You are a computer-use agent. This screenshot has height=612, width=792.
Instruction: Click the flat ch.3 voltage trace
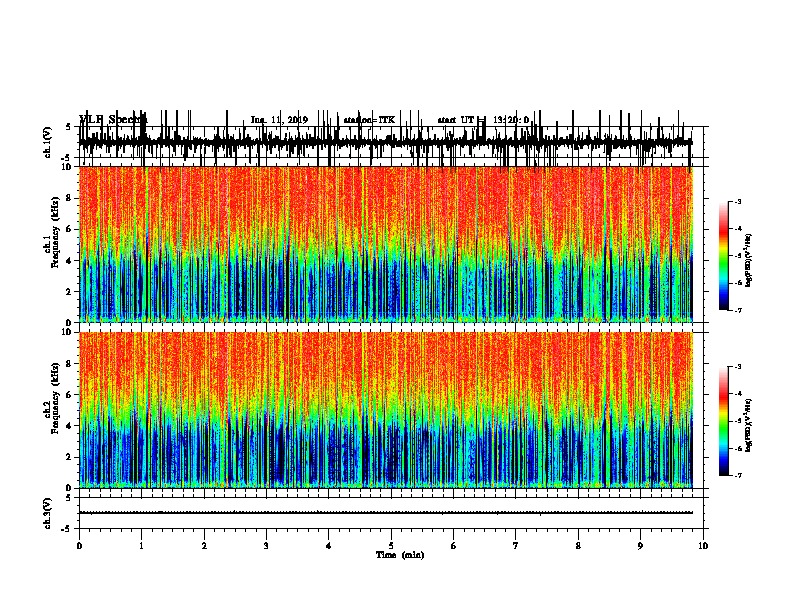pyautogui.click(x=386, y=513)
